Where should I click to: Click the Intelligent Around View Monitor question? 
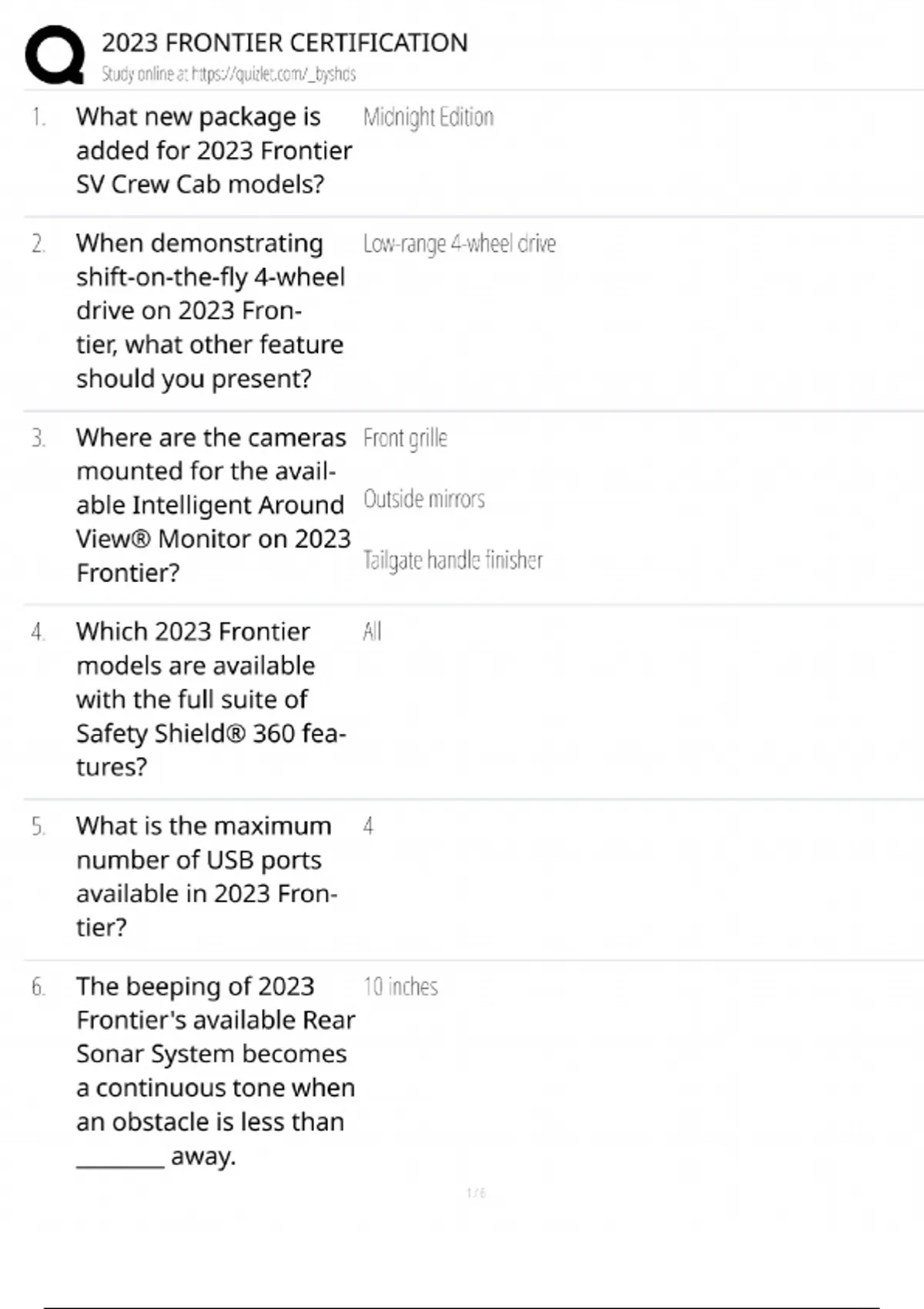coord(213,504)
